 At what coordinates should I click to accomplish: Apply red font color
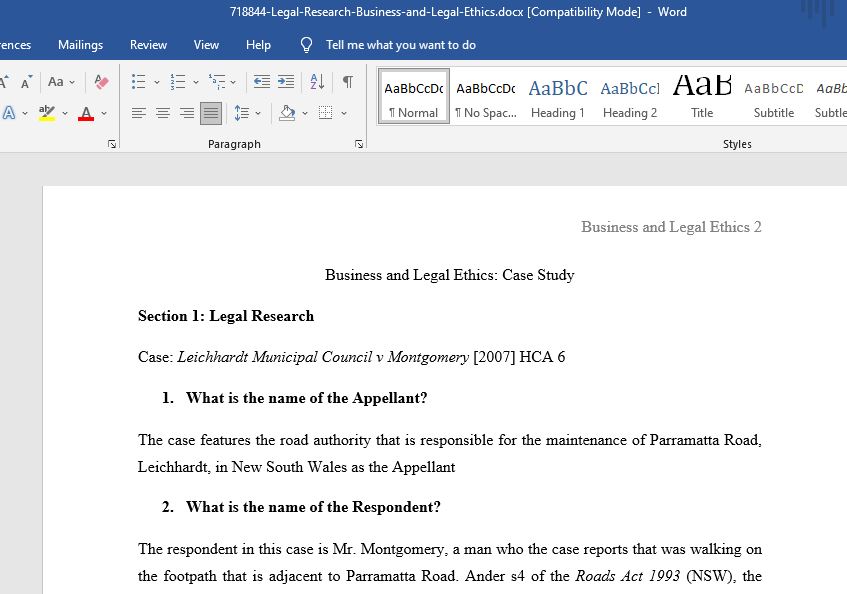point(86,113)
